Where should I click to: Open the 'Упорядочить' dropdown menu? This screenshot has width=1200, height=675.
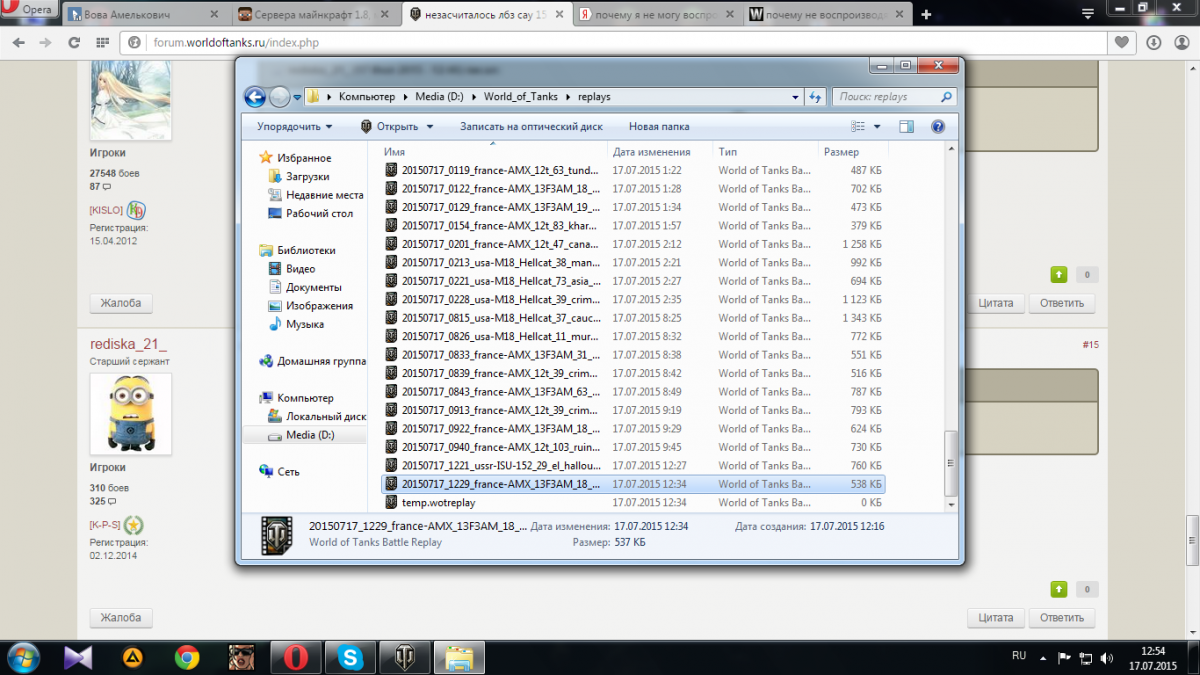pos(294,127)
